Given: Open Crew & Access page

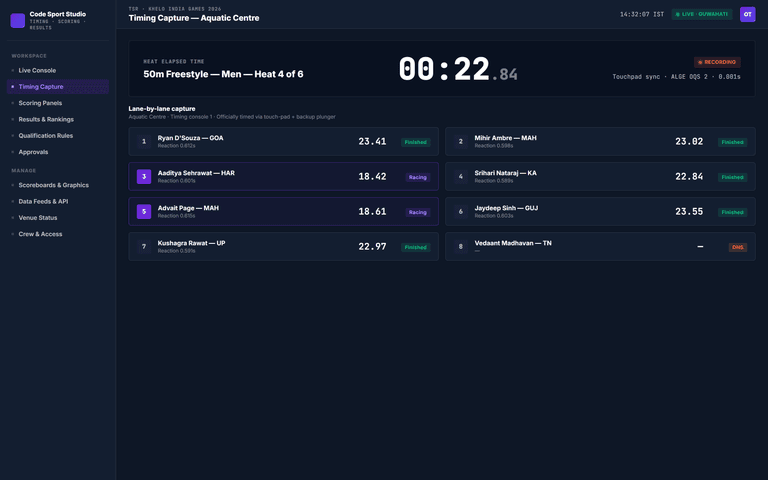Looking at the screenshot, I should click(58, 234).
